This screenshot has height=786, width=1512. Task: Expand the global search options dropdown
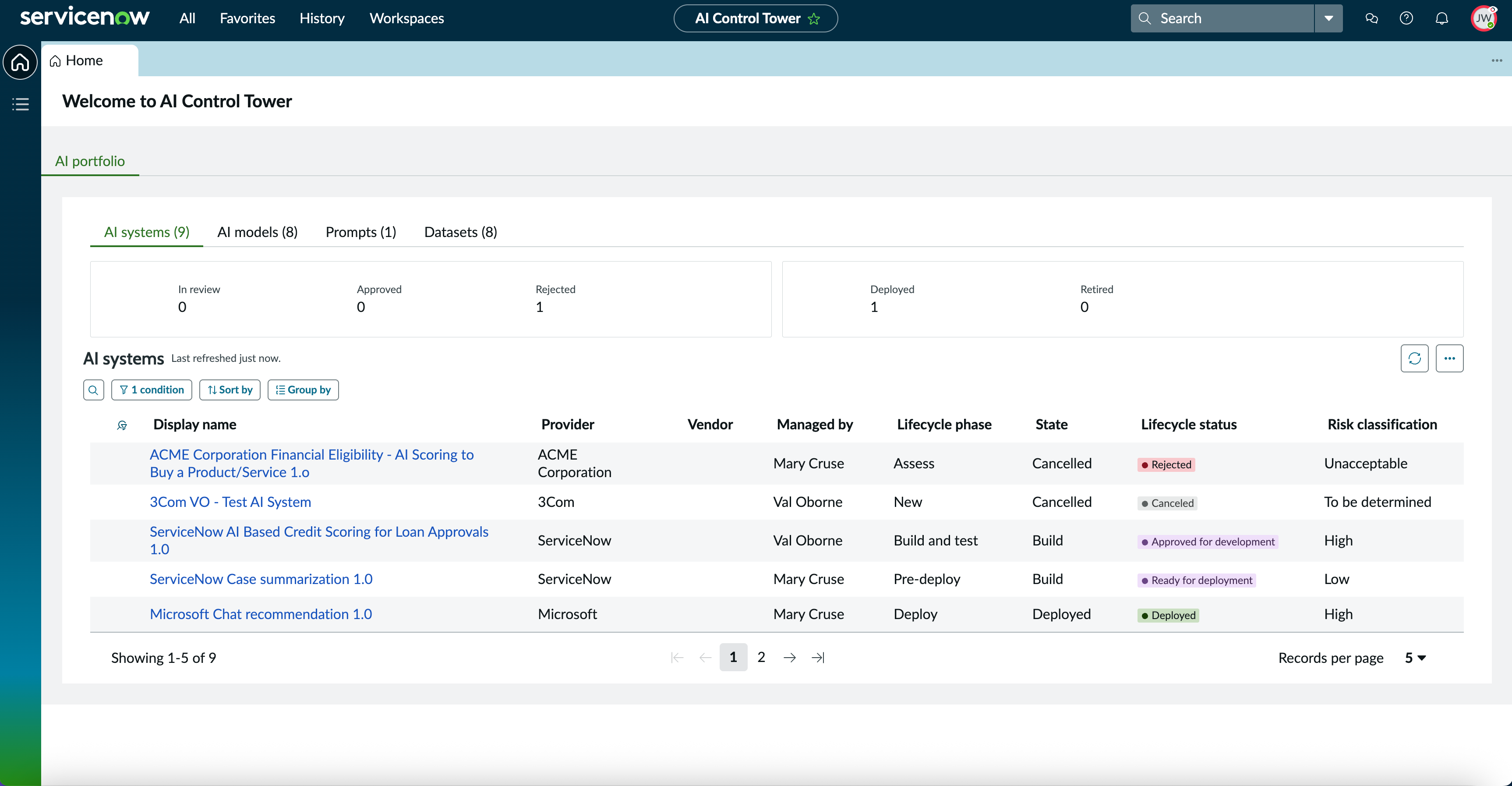click(1329, 18)
